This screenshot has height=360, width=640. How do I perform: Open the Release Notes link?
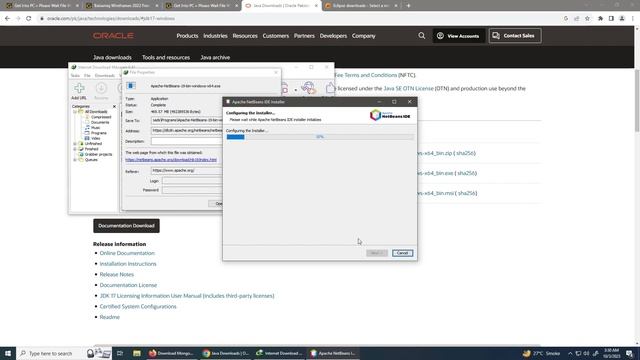117,274
